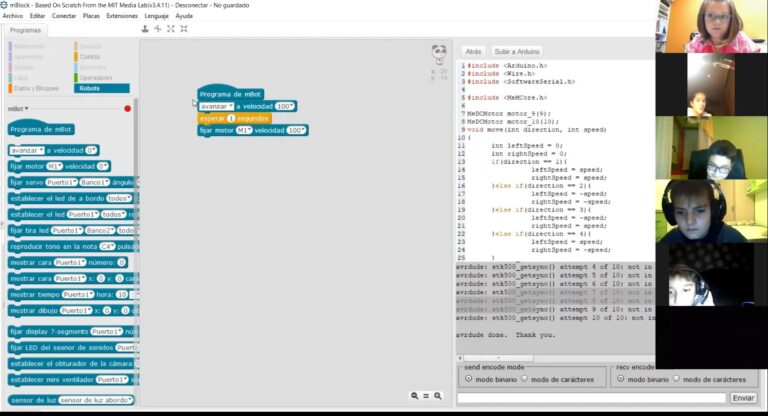
Task: Click the zoom in magnifier on canvas
Action: pyautogui.click(x=438, y=396)
